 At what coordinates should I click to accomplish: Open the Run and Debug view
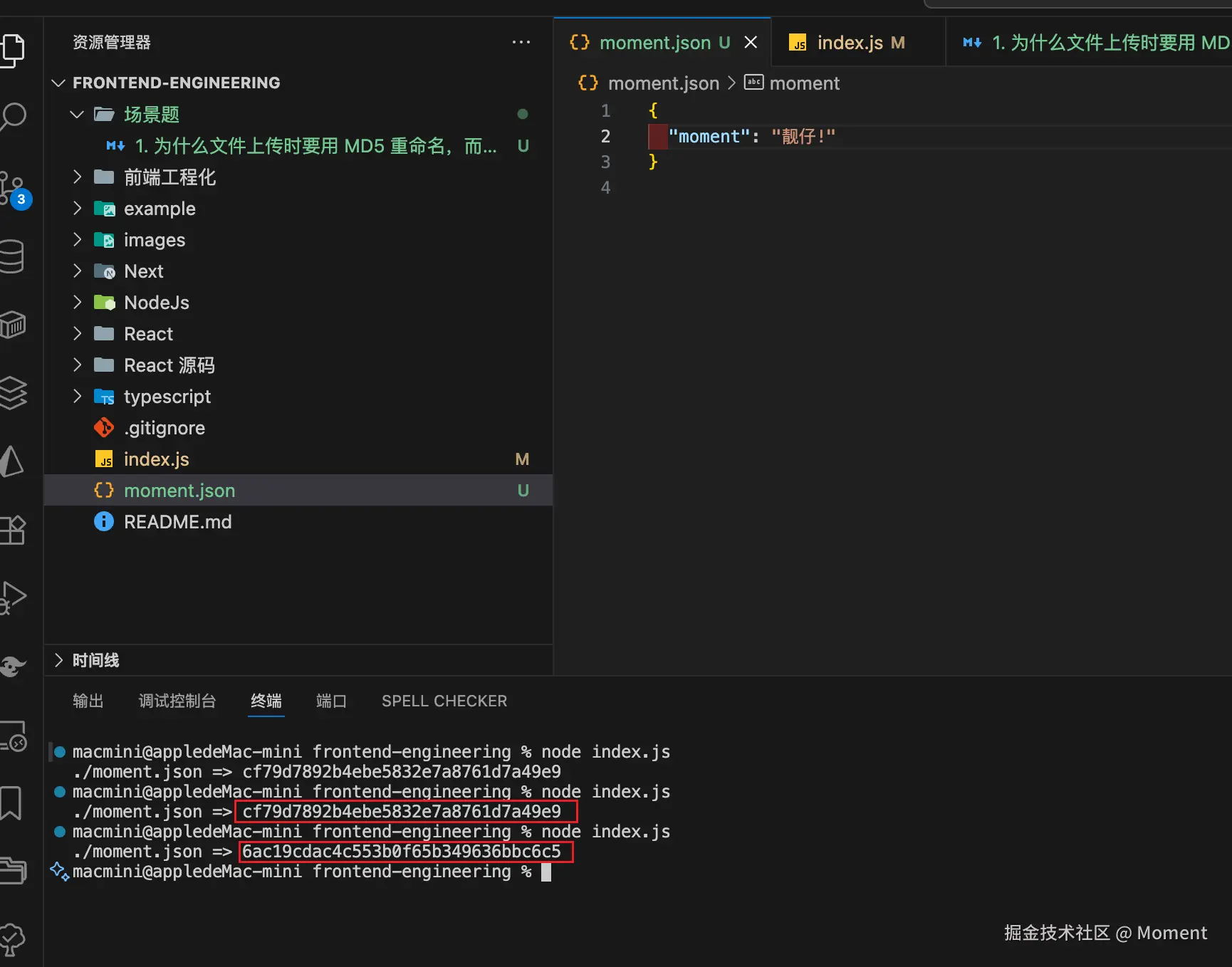coord(13,597)
